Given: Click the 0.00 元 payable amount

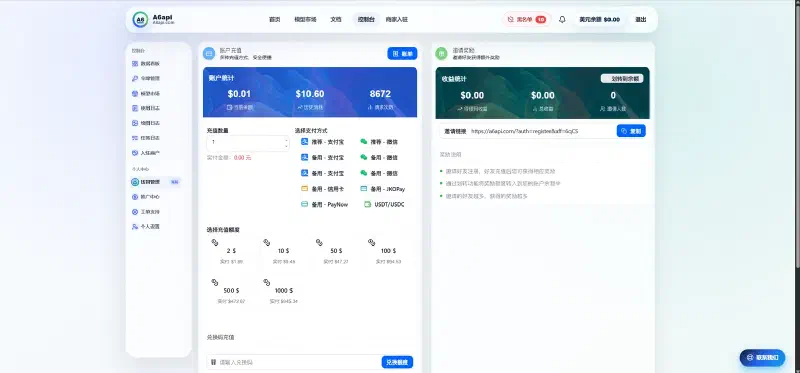Looking at the screenshot, I should coord(242,158).
